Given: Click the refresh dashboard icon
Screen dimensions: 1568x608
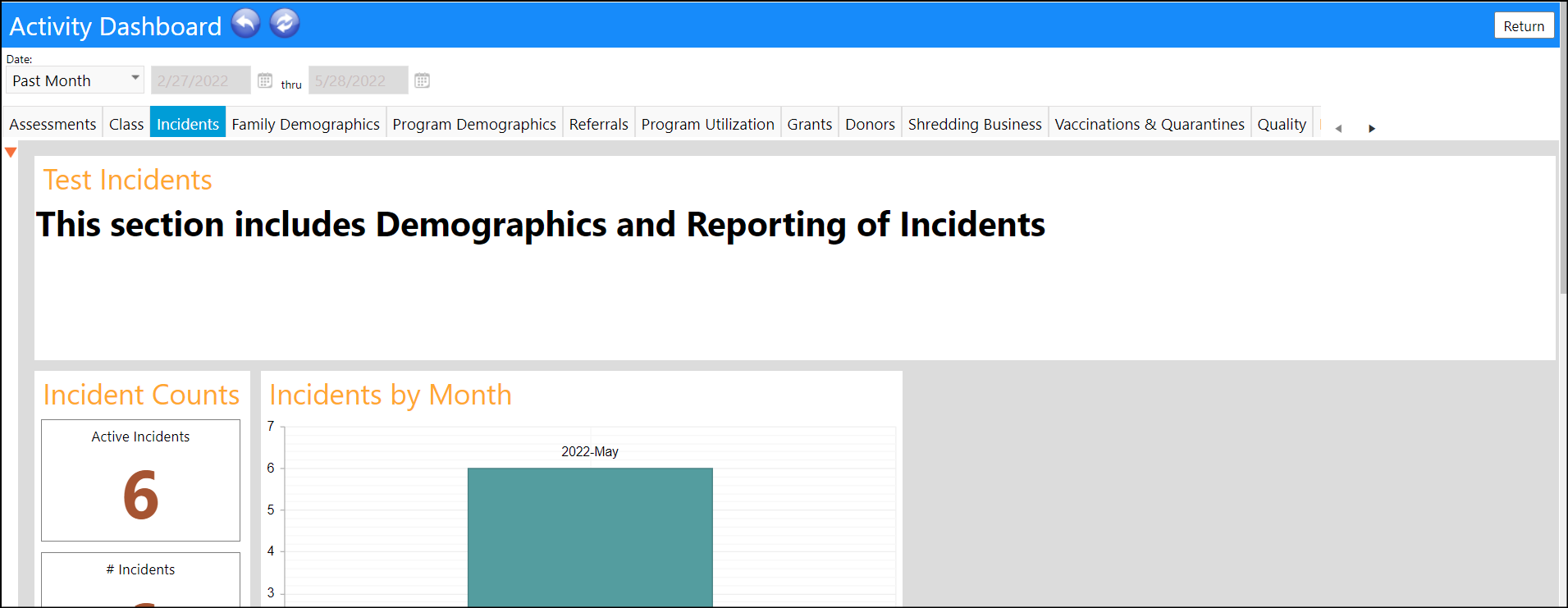Looking at the screenshot, I should [x=285, y=24].
